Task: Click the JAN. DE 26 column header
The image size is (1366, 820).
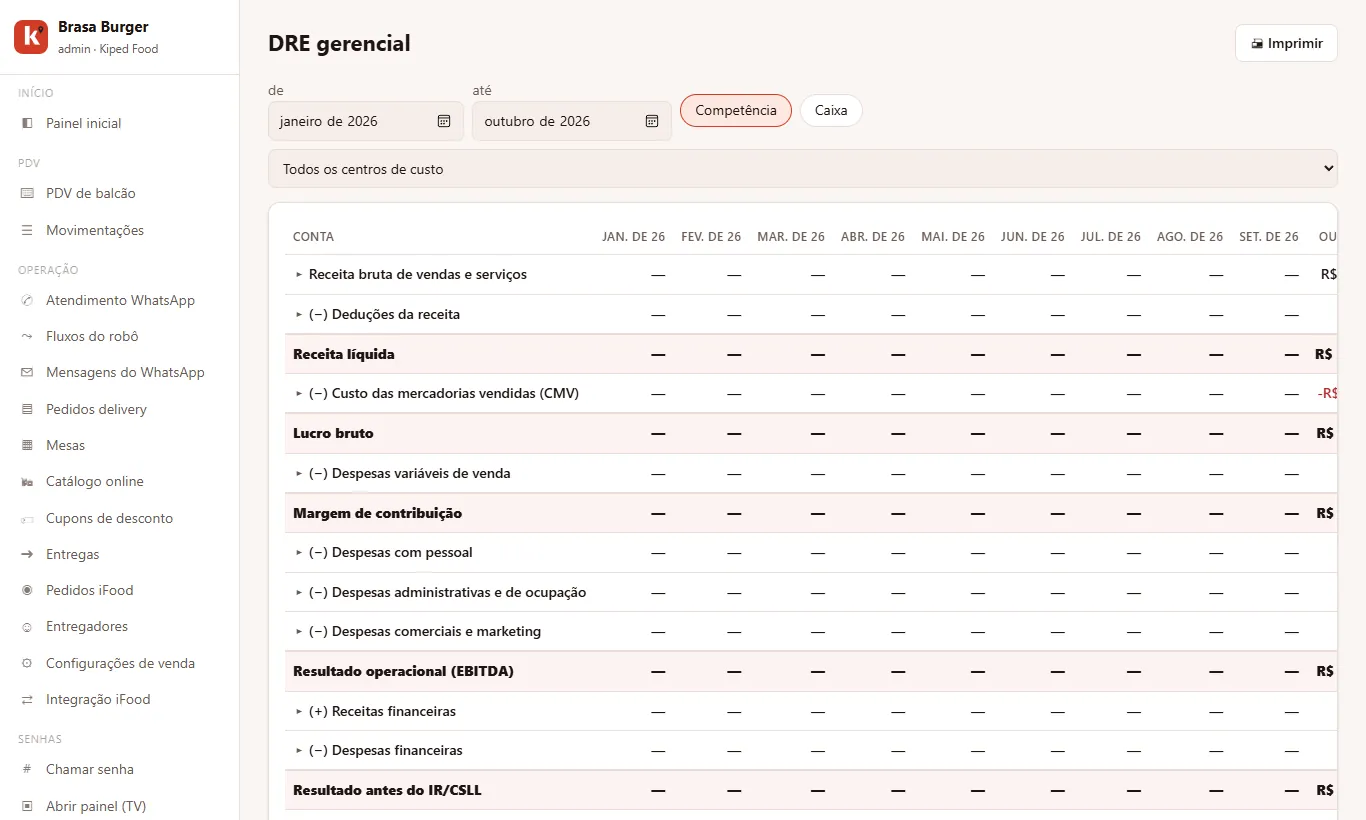Action: (x=633, y=237)
